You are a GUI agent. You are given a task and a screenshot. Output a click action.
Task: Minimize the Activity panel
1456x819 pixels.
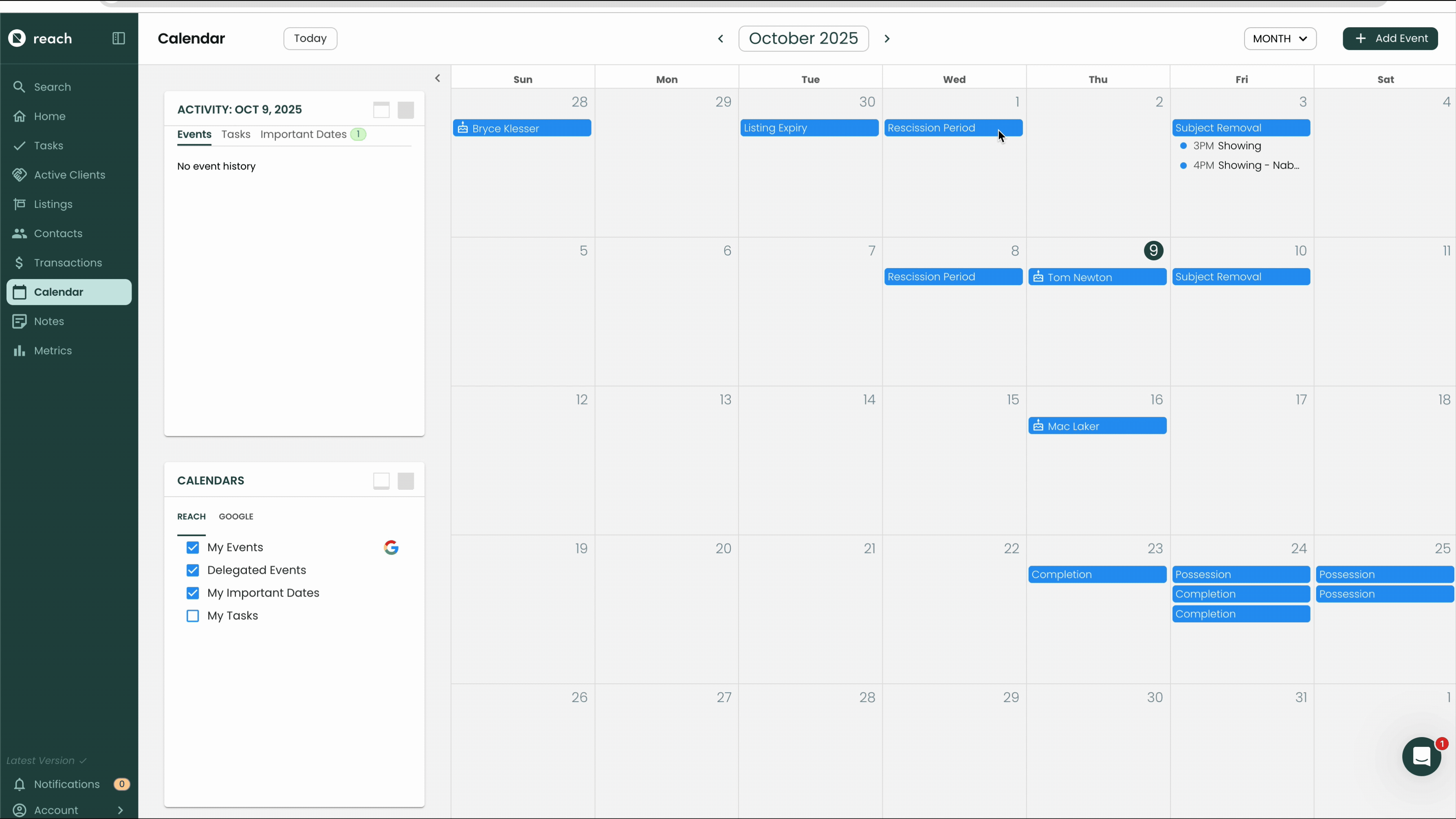point(382,110)
